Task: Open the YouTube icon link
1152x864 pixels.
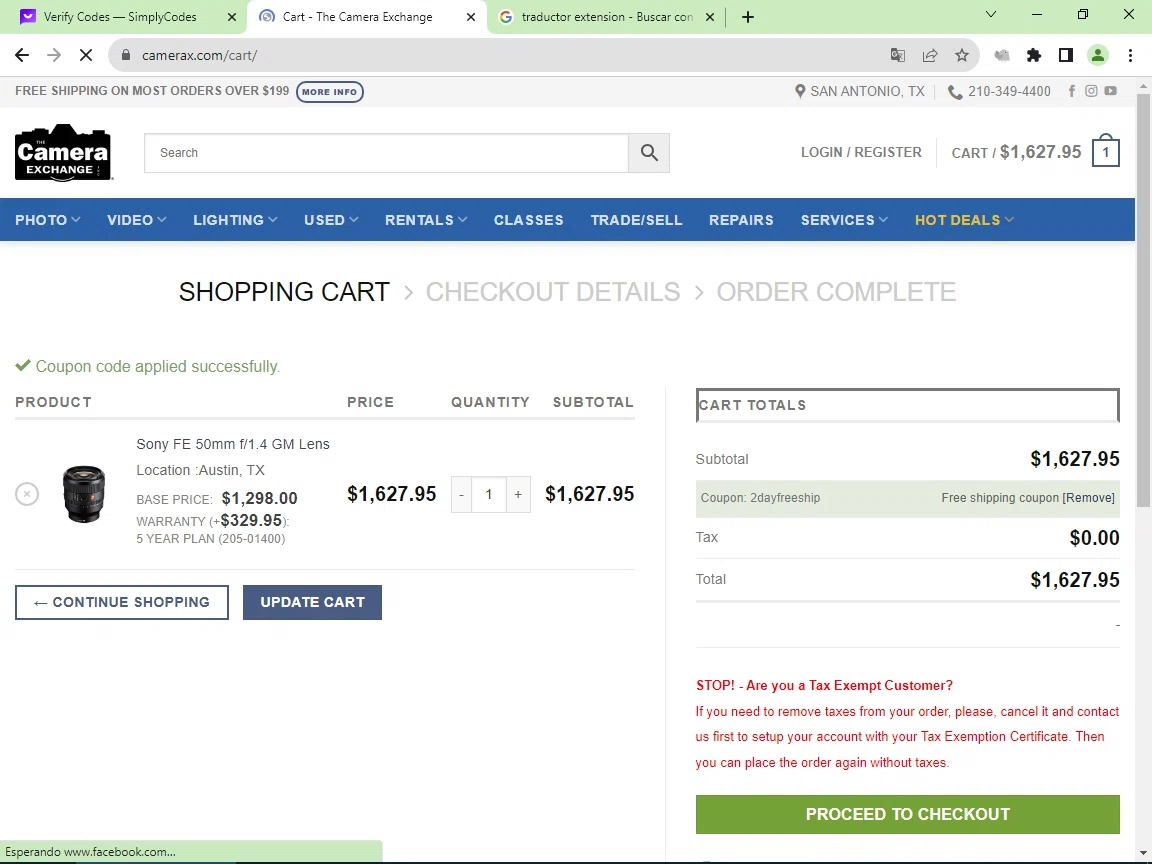Action: coord(1110,91)
